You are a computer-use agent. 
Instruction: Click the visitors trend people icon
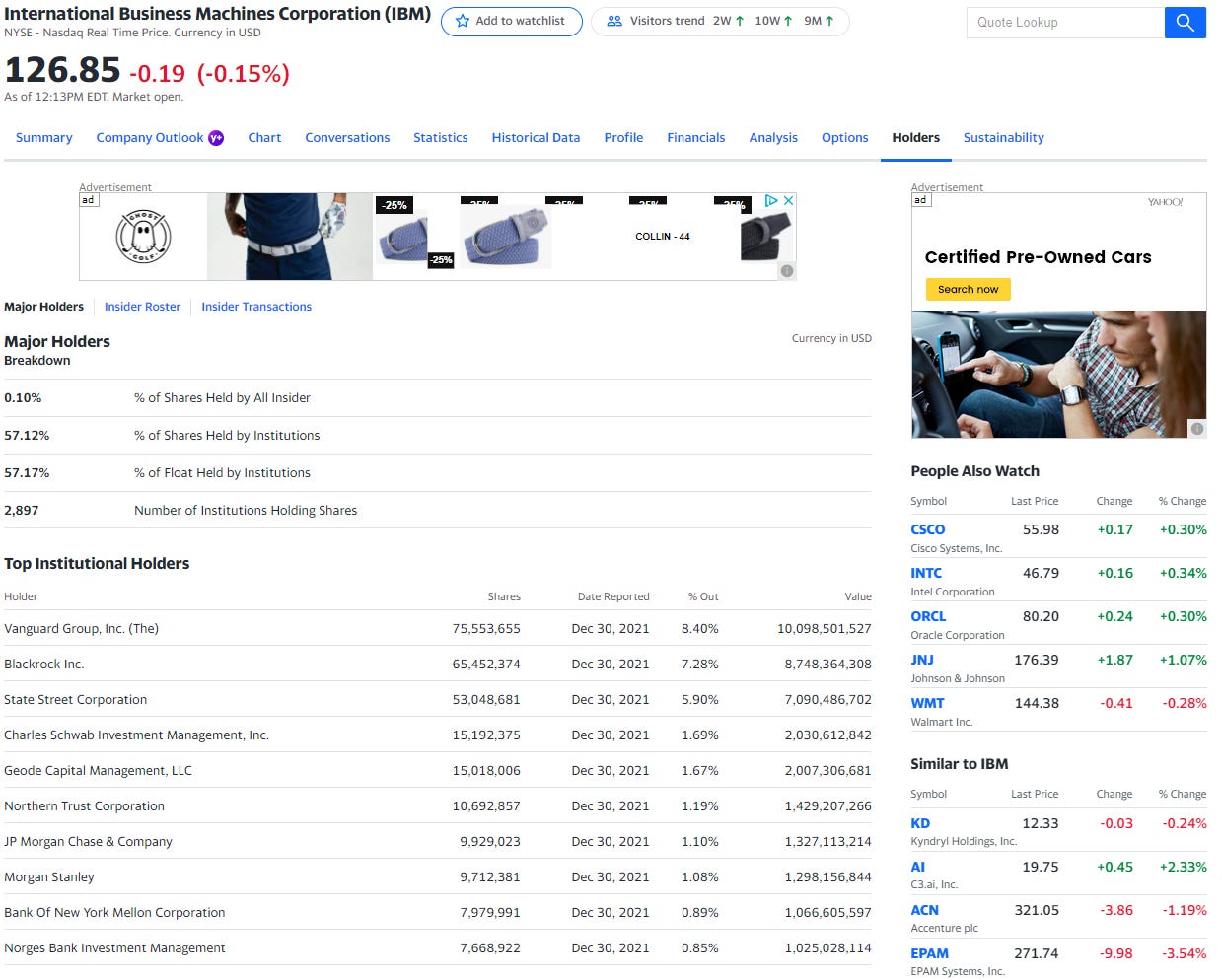(613, 21)
